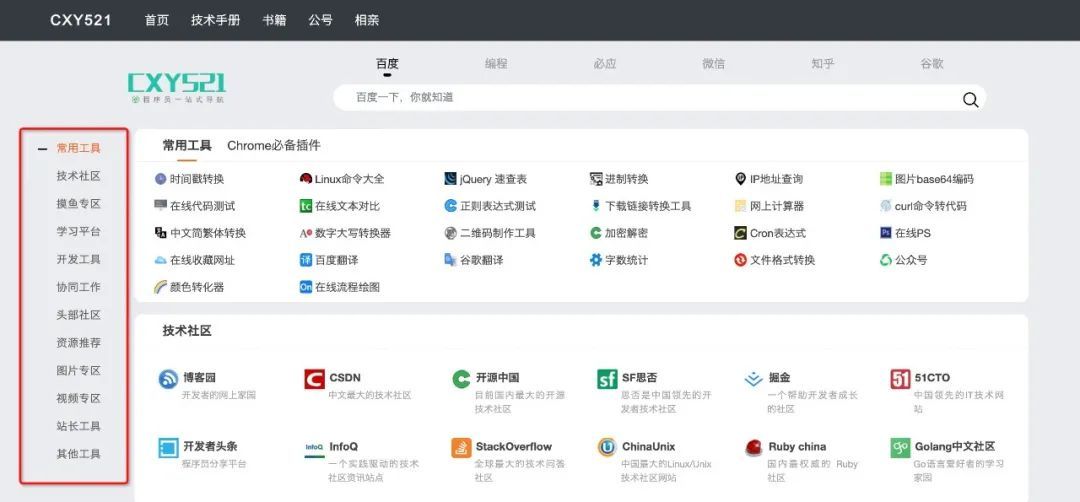Open the CSDN red logo
Screen dimensions: 1080x502
(314, 379)
